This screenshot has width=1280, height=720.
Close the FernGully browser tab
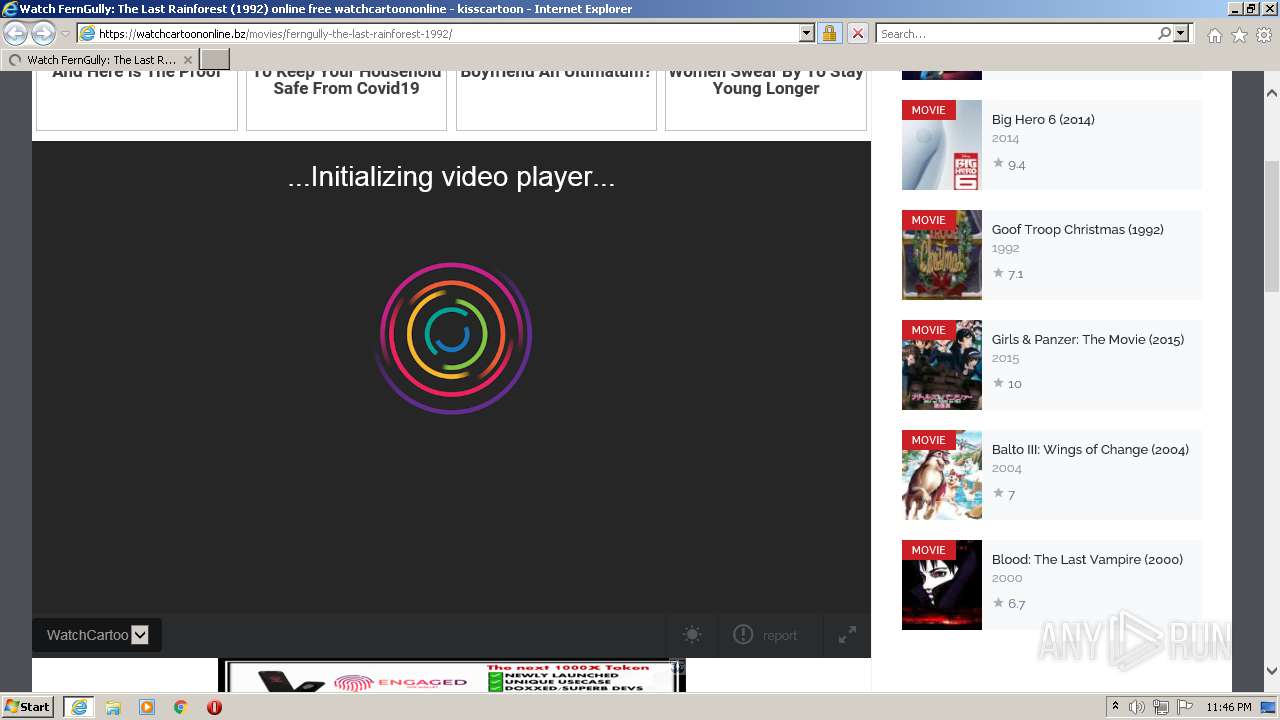pyautogui.click(x=187, y=60)
